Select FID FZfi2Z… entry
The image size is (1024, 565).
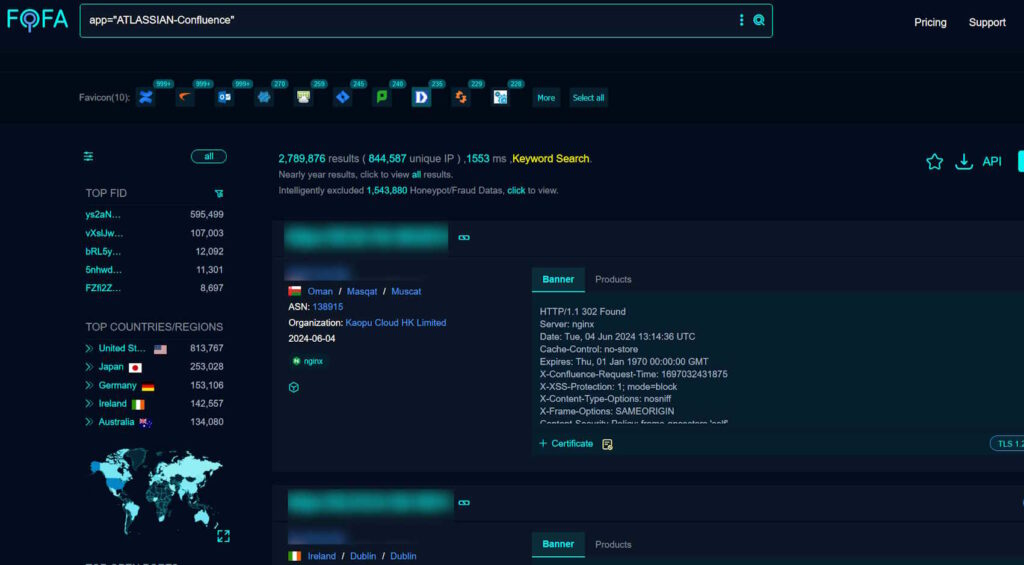pyautogui.click(x=103, y=288)
